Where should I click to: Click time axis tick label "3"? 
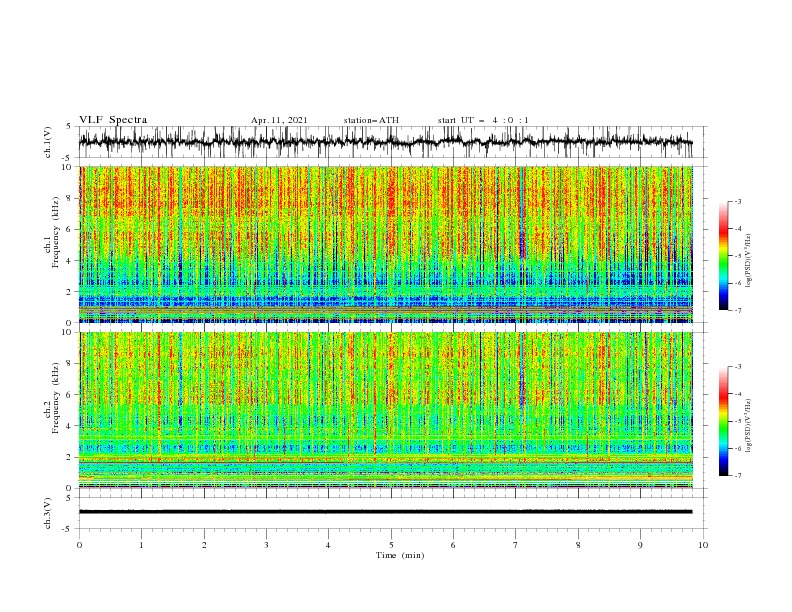click(x=266, y=545)
